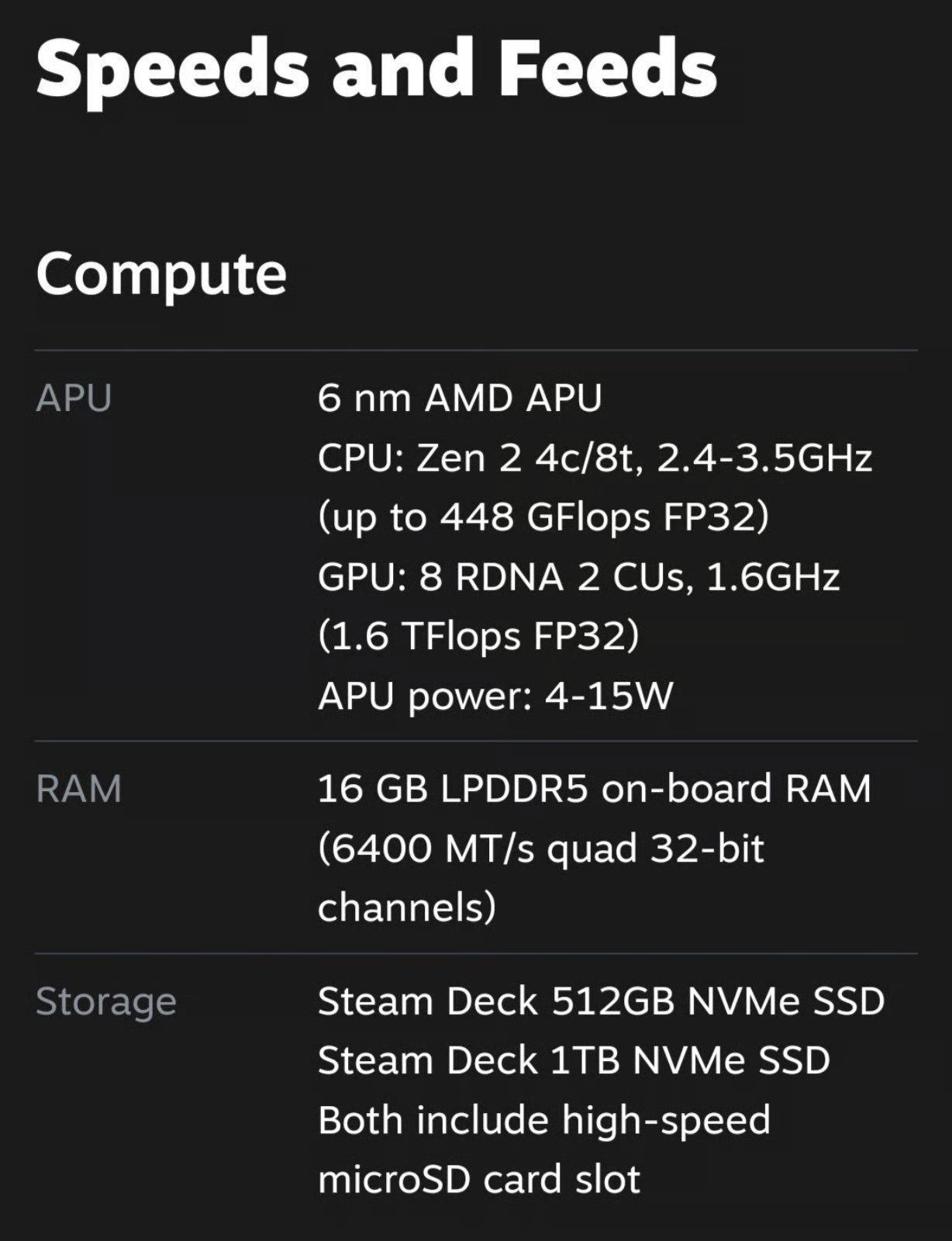Select the "6 nm AMD APU" text

tap(460, 398)
